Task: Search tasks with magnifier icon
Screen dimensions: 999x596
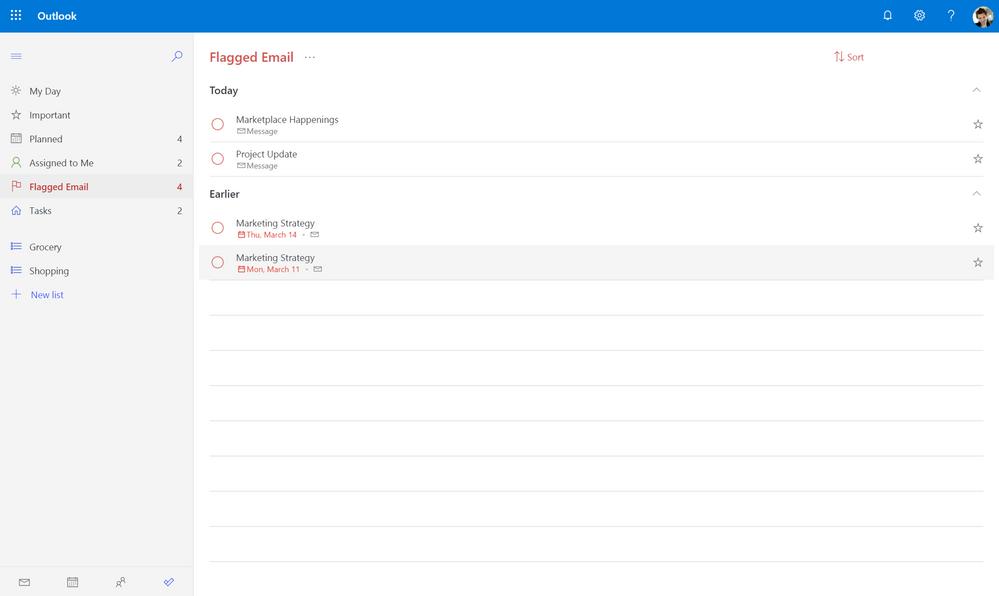Action: [177, 56]
